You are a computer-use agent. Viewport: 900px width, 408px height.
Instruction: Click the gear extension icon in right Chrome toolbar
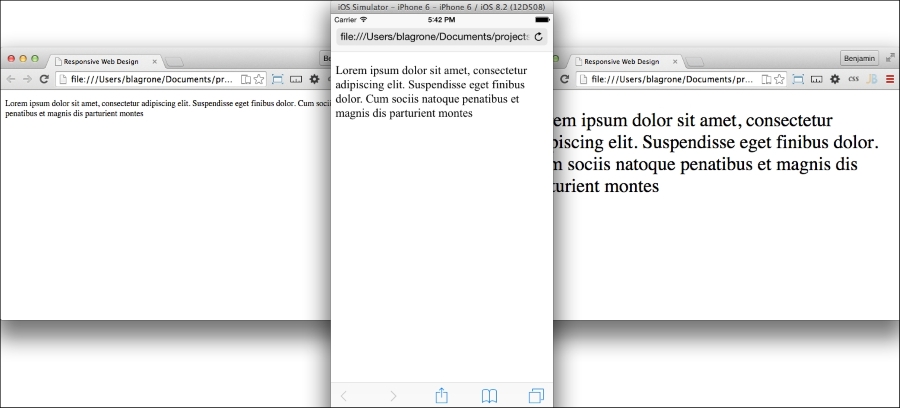pyautogui.click(x=835, y=79)
